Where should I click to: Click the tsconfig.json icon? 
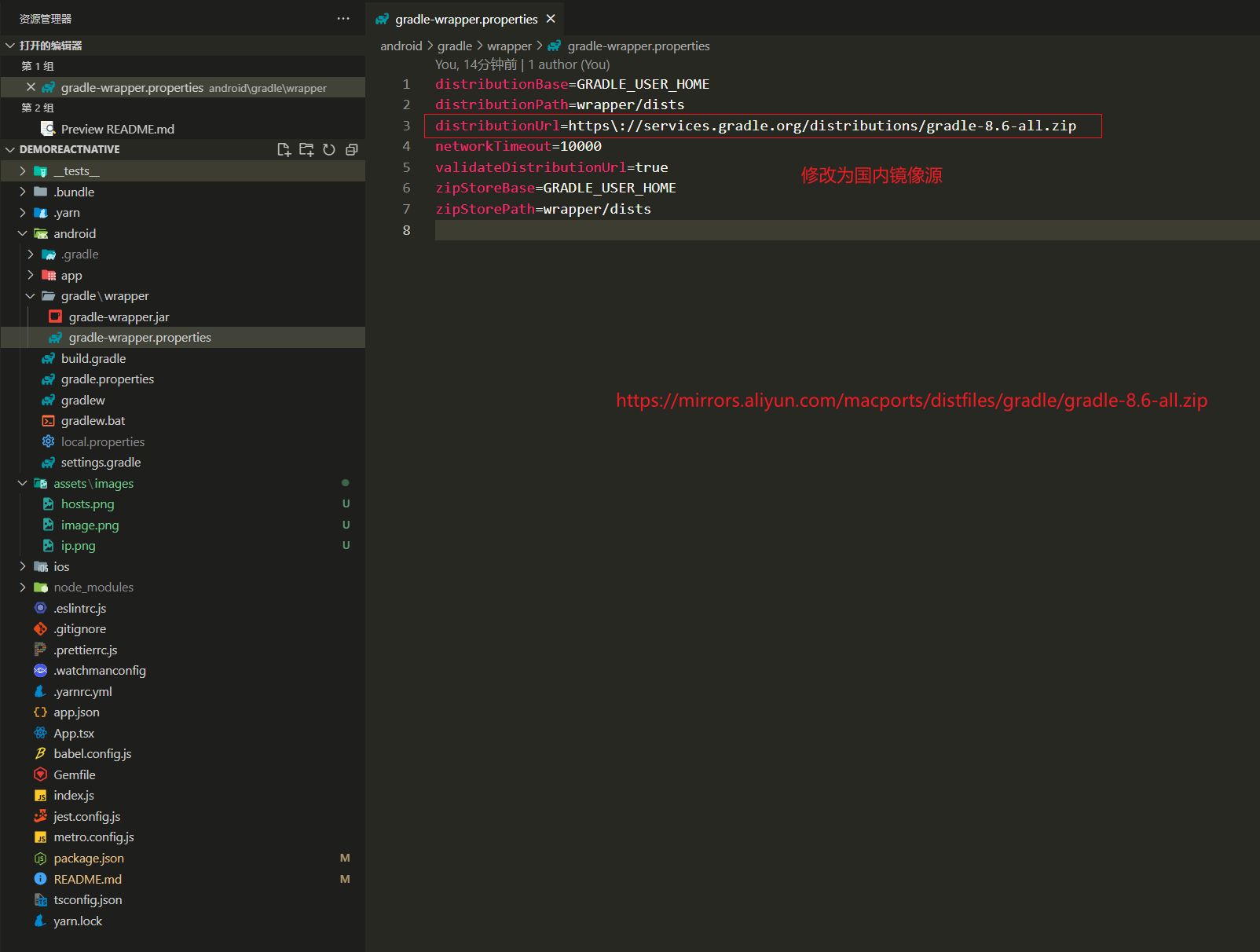click(41, 900)
